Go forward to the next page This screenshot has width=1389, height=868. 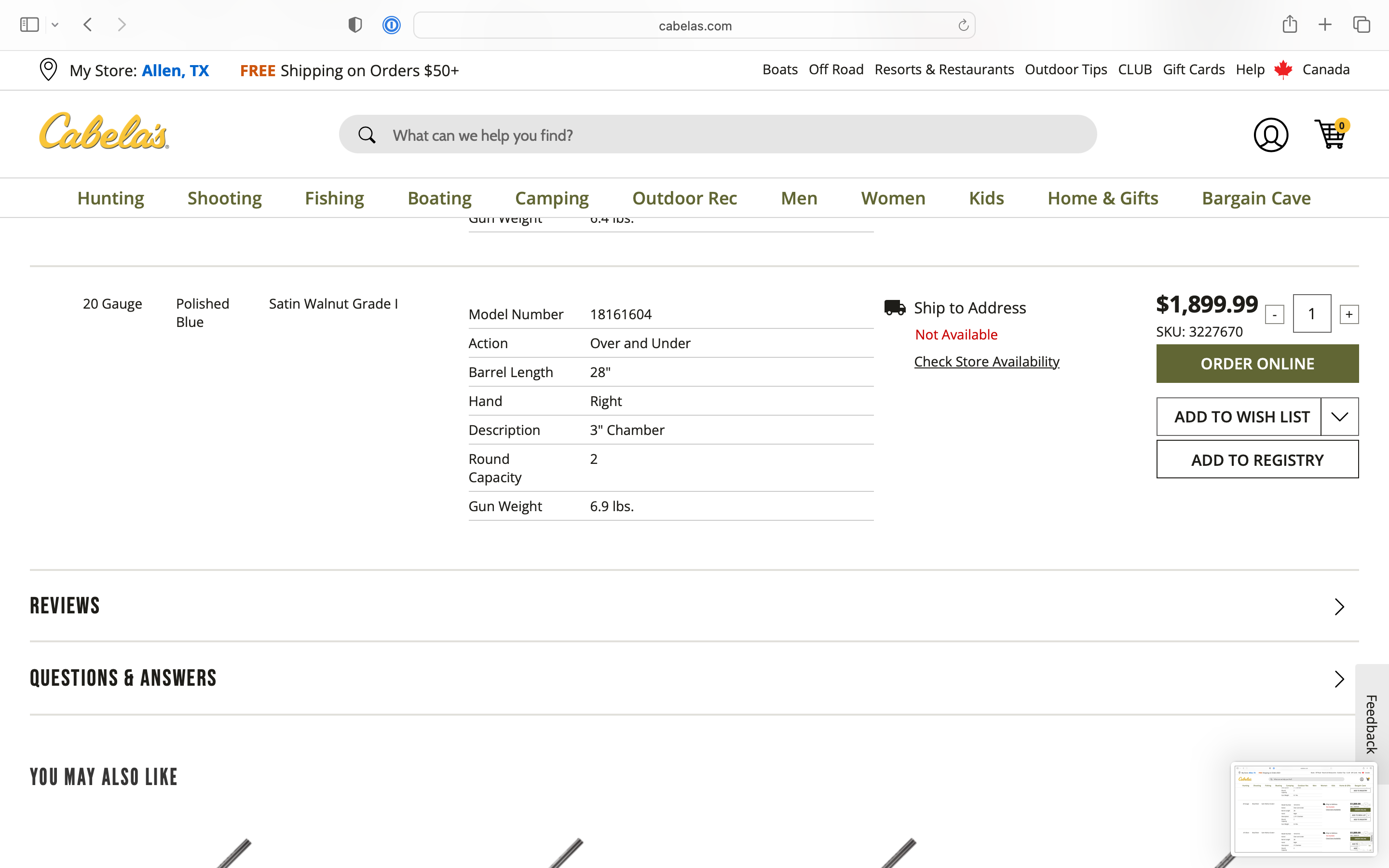122,25
